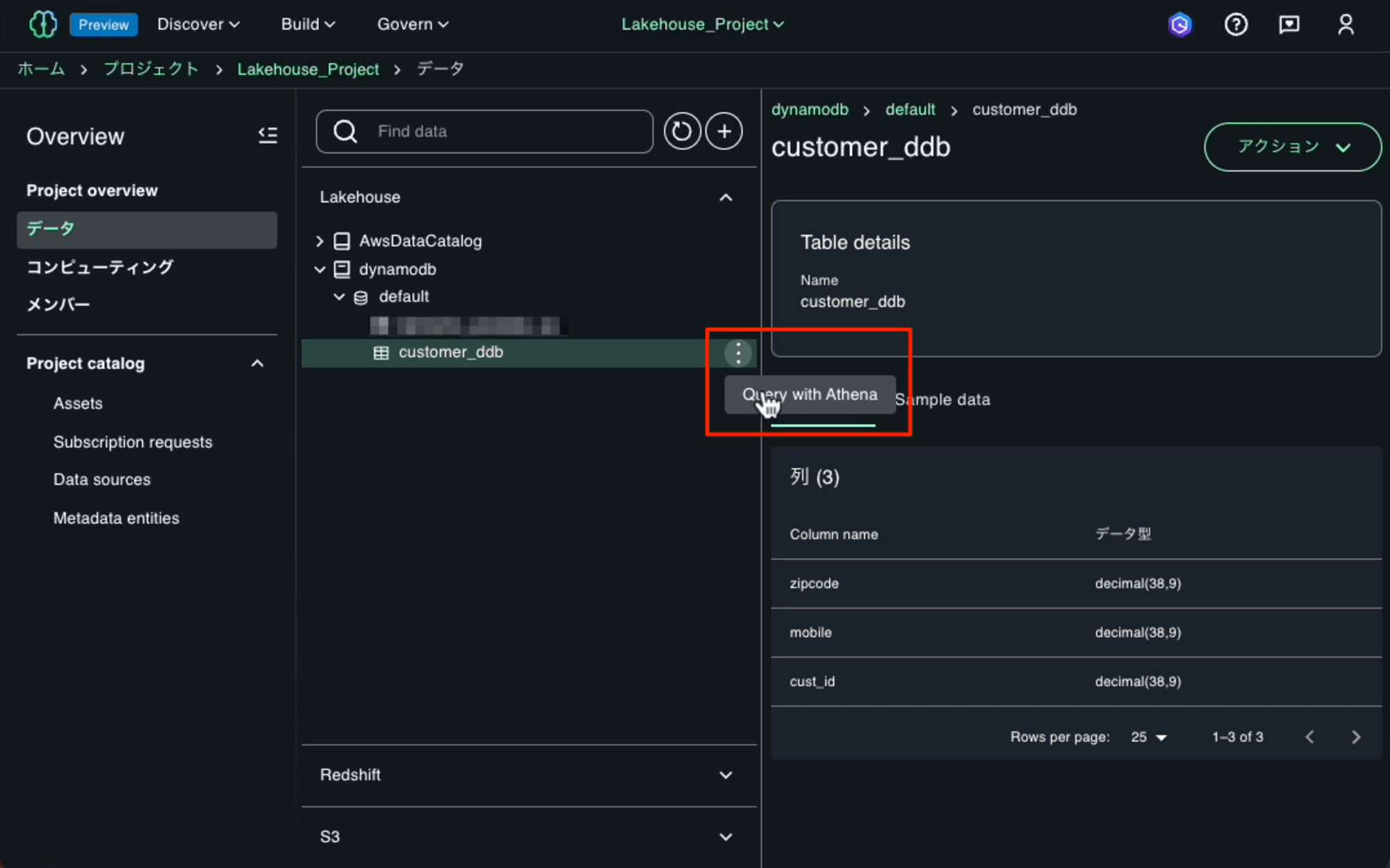This screenshot has width=1390, height=868.
Task: Focus the Find data search field
Action: [x=484, y=131]
